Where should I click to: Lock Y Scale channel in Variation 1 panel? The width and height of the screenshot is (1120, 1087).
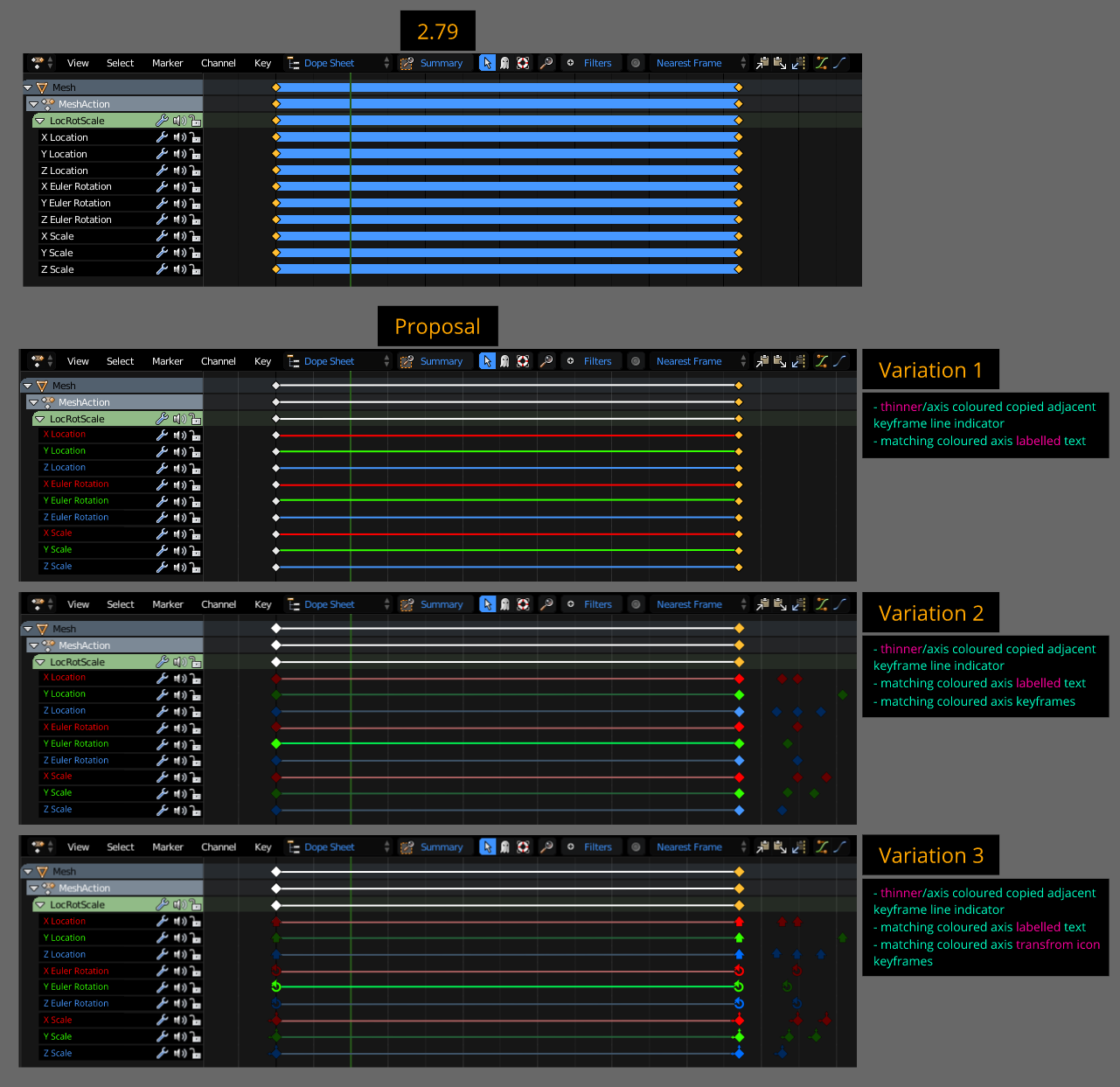tap(195, 551)
